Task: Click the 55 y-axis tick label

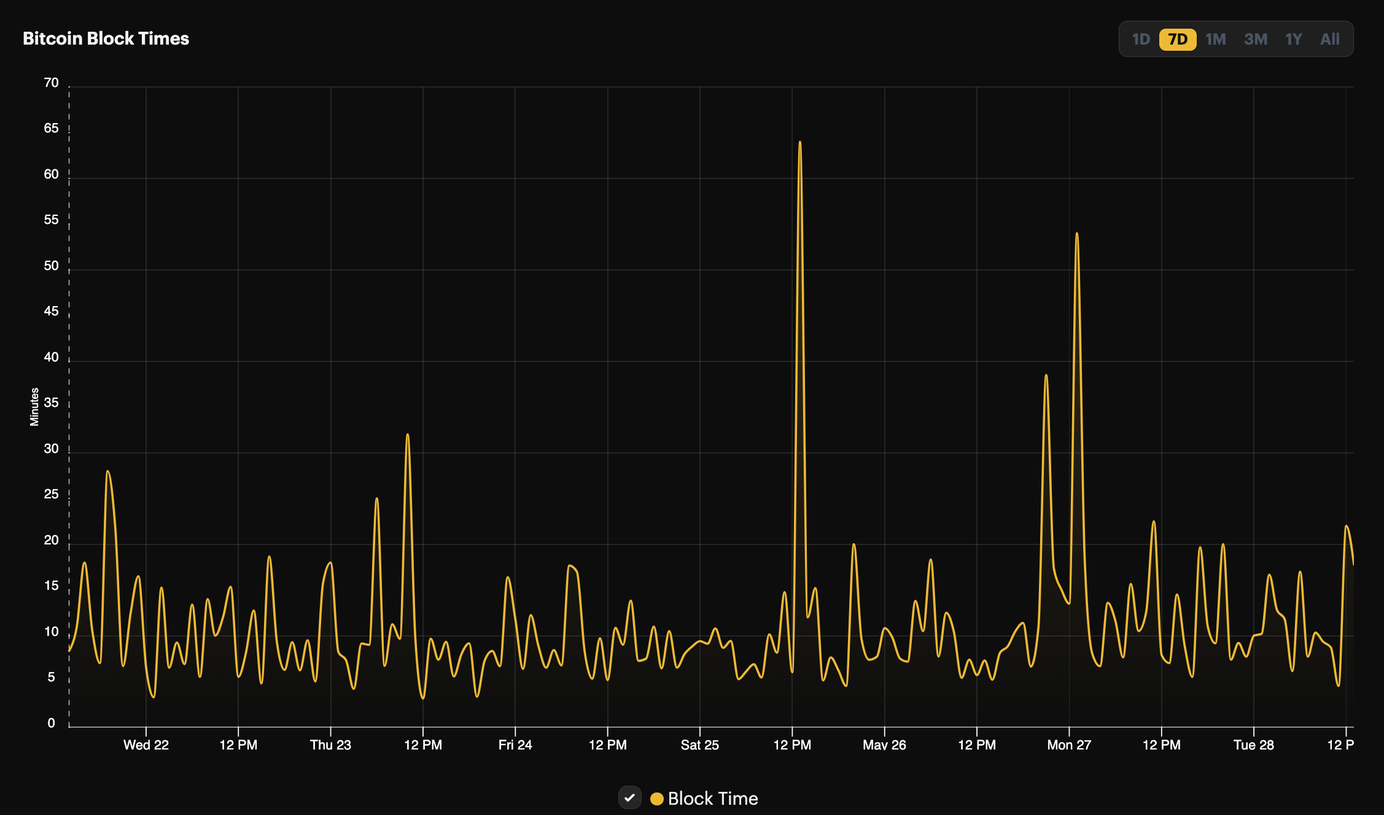Action: tap(51, 220)
